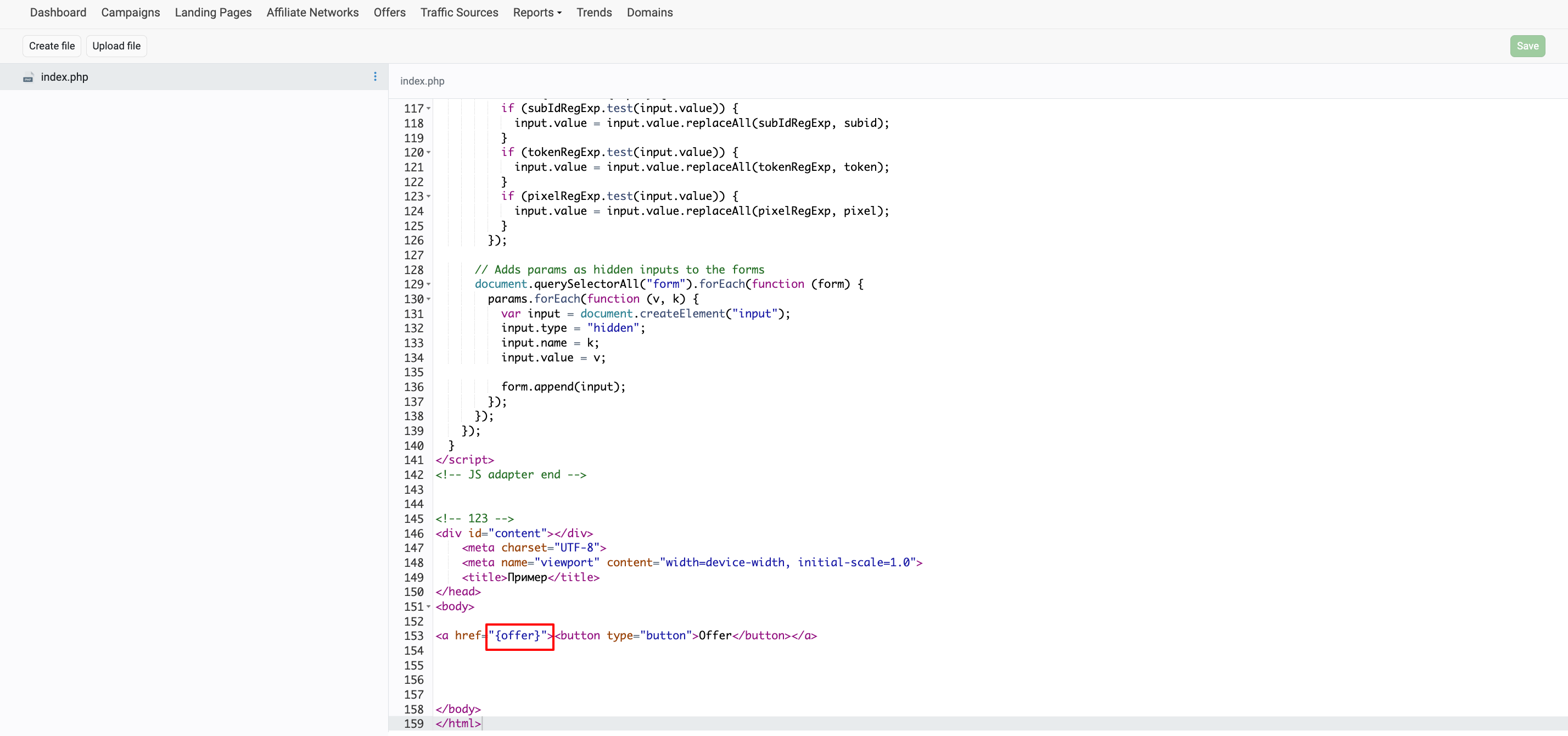Collapse the code fold at line 123

tap(429, 196)
